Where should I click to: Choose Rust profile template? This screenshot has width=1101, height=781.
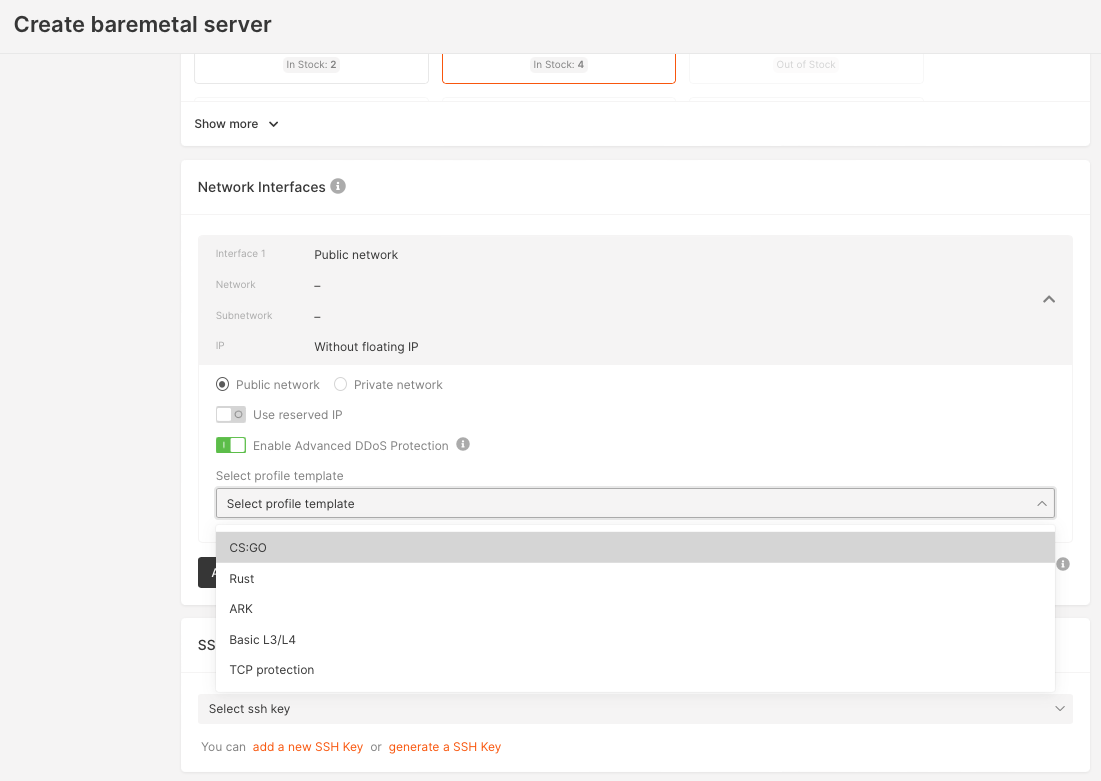click(241, 578)
